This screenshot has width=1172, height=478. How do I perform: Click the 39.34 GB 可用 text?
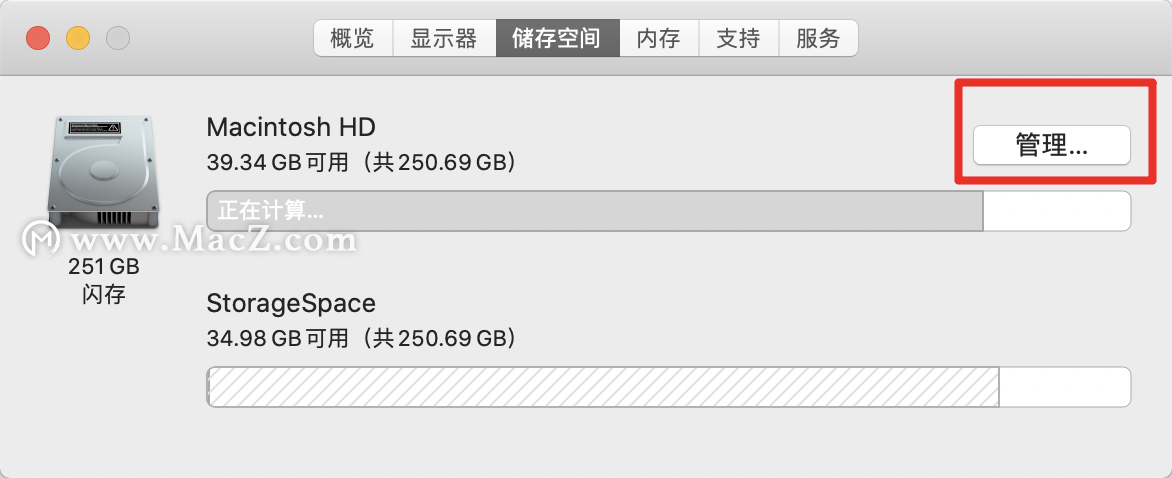[x=277, y=162]
